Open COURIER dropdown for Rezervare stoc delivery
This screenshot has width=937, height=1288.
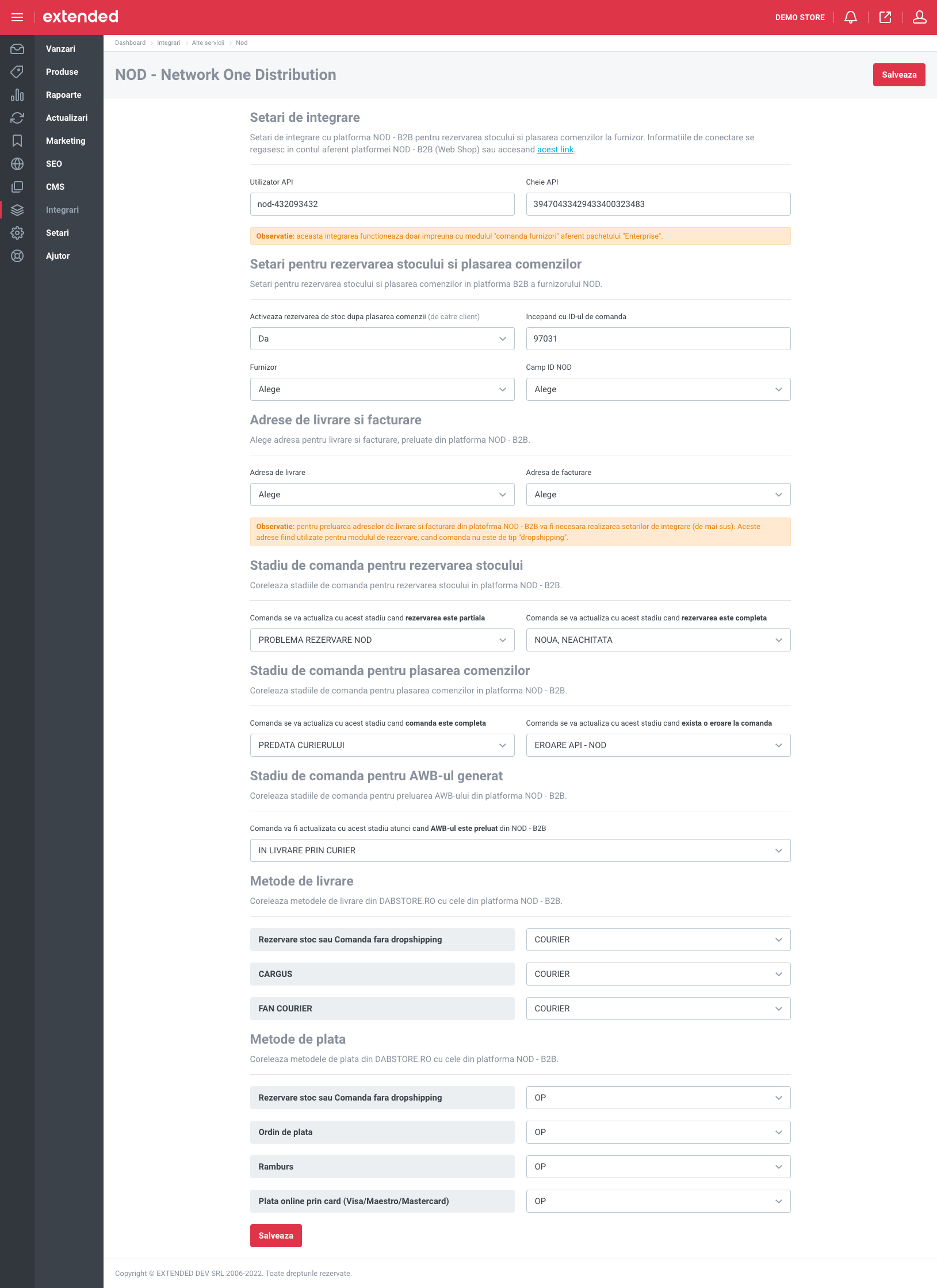(658, 940)
